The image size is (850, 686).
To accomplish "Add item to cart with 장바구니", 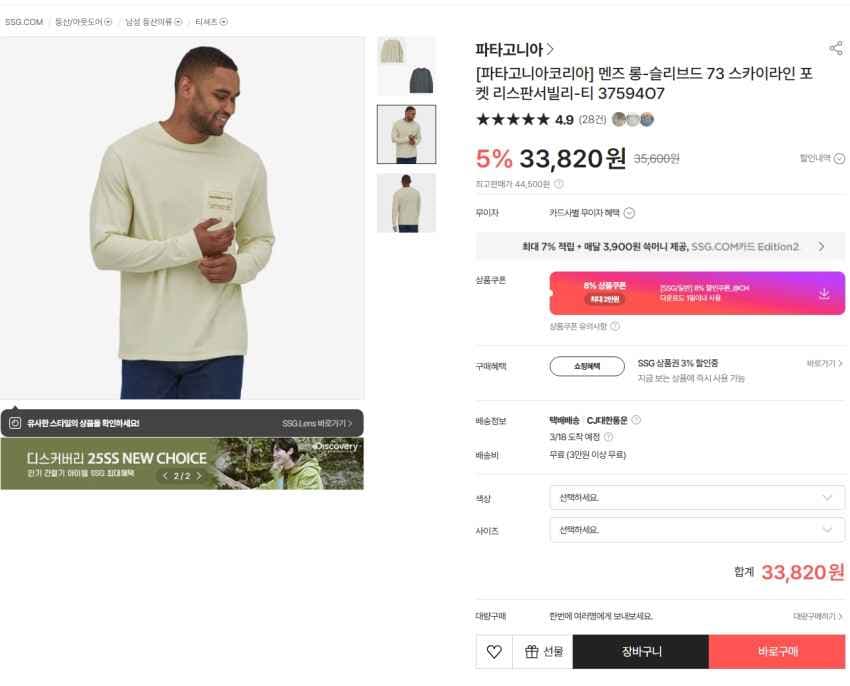I will point(641,652).
